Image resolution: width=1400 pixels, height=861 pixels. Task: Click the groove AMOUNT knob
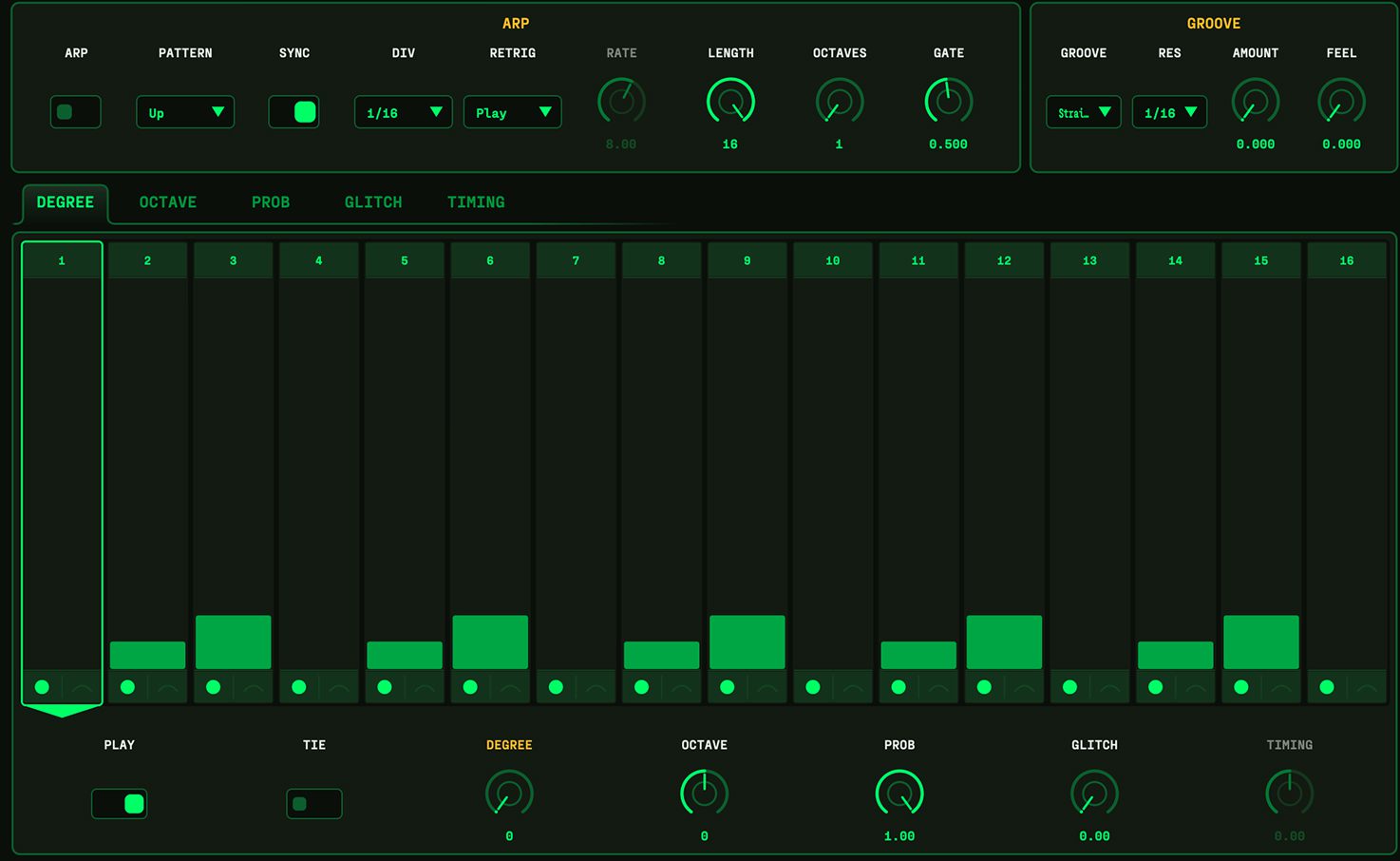click(1256, 101)
